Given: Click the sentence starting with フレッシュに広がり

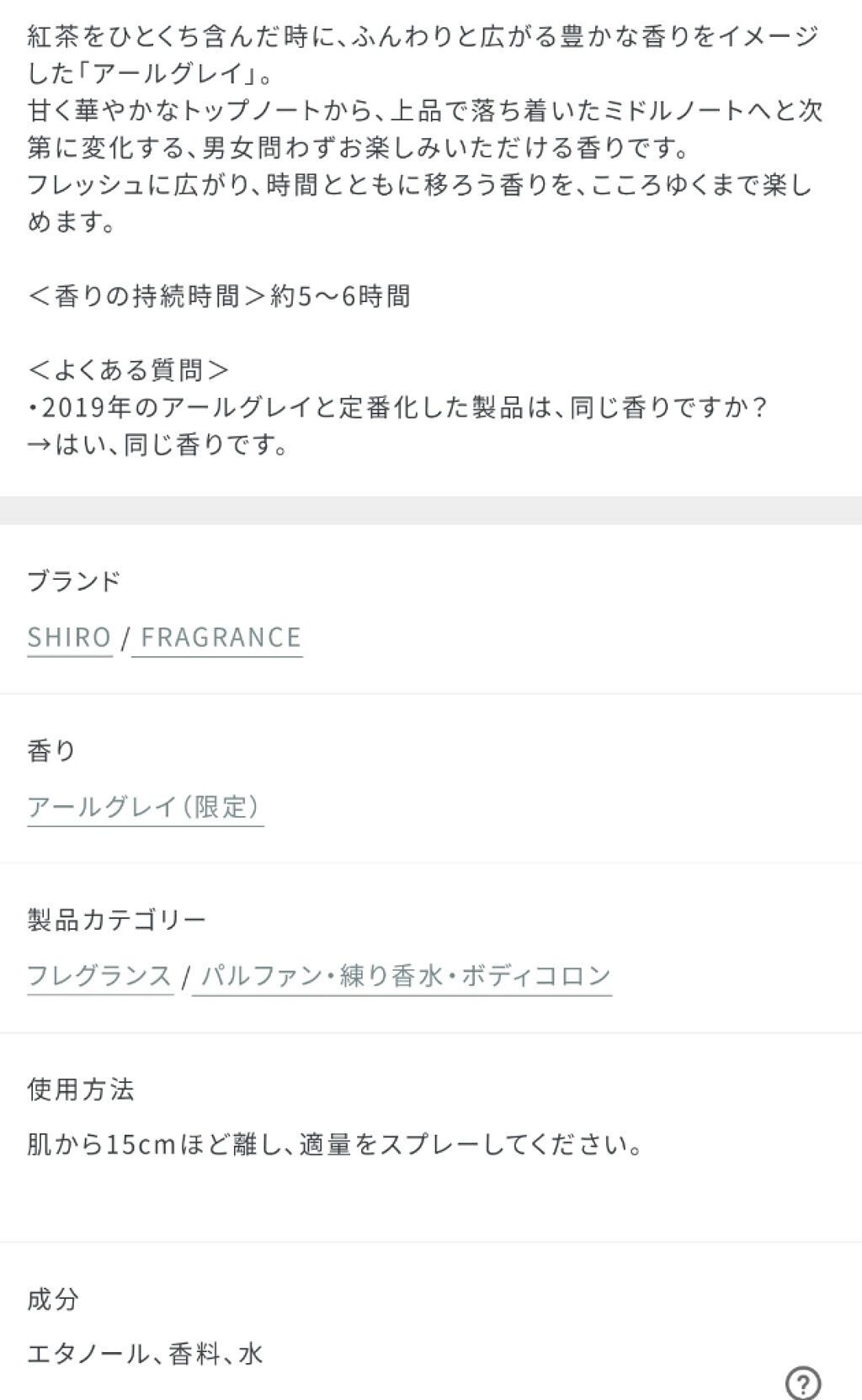Looking at the screenshot, I should tap(419, 204).
